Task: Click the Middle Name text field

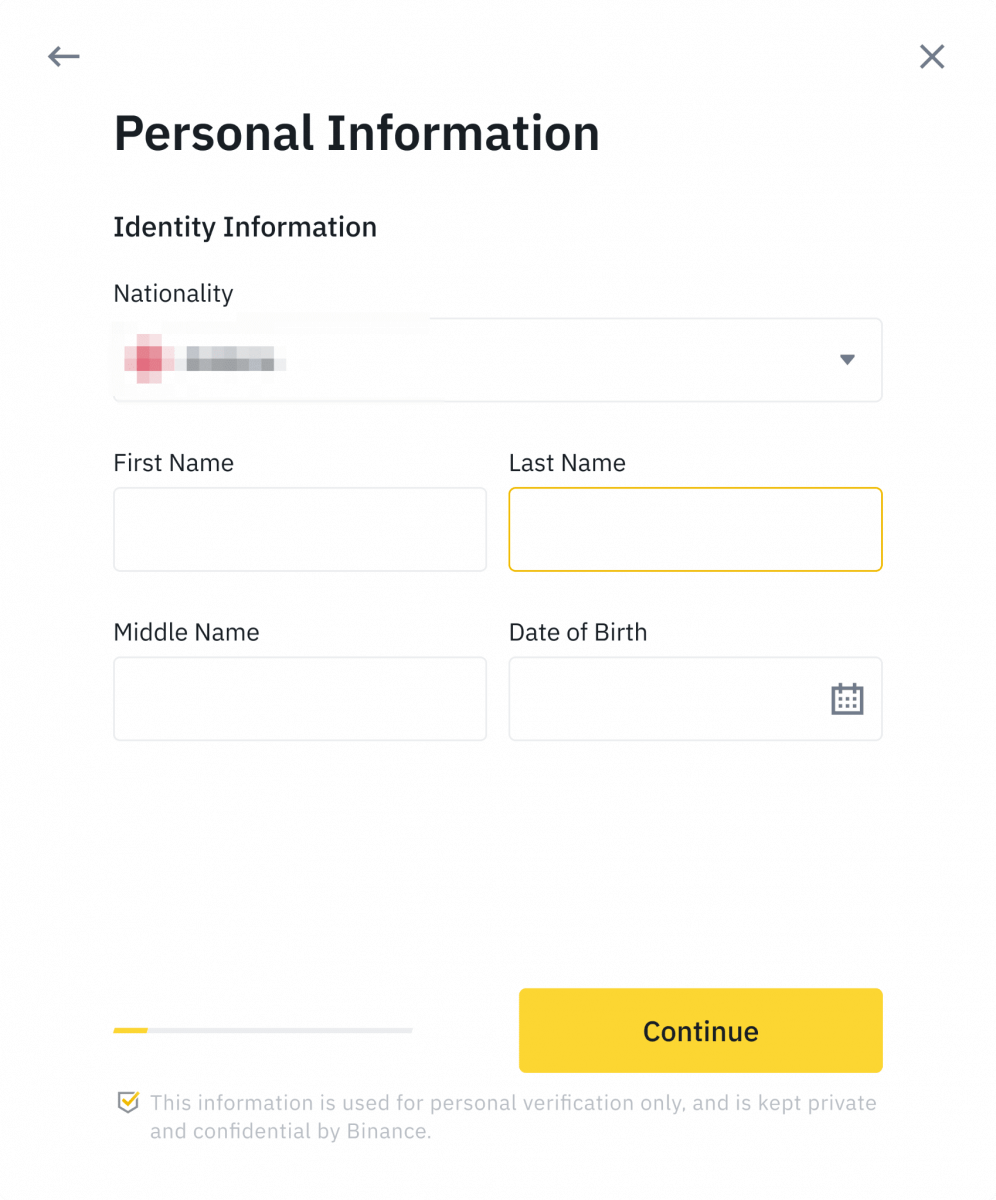Action: 299,698
